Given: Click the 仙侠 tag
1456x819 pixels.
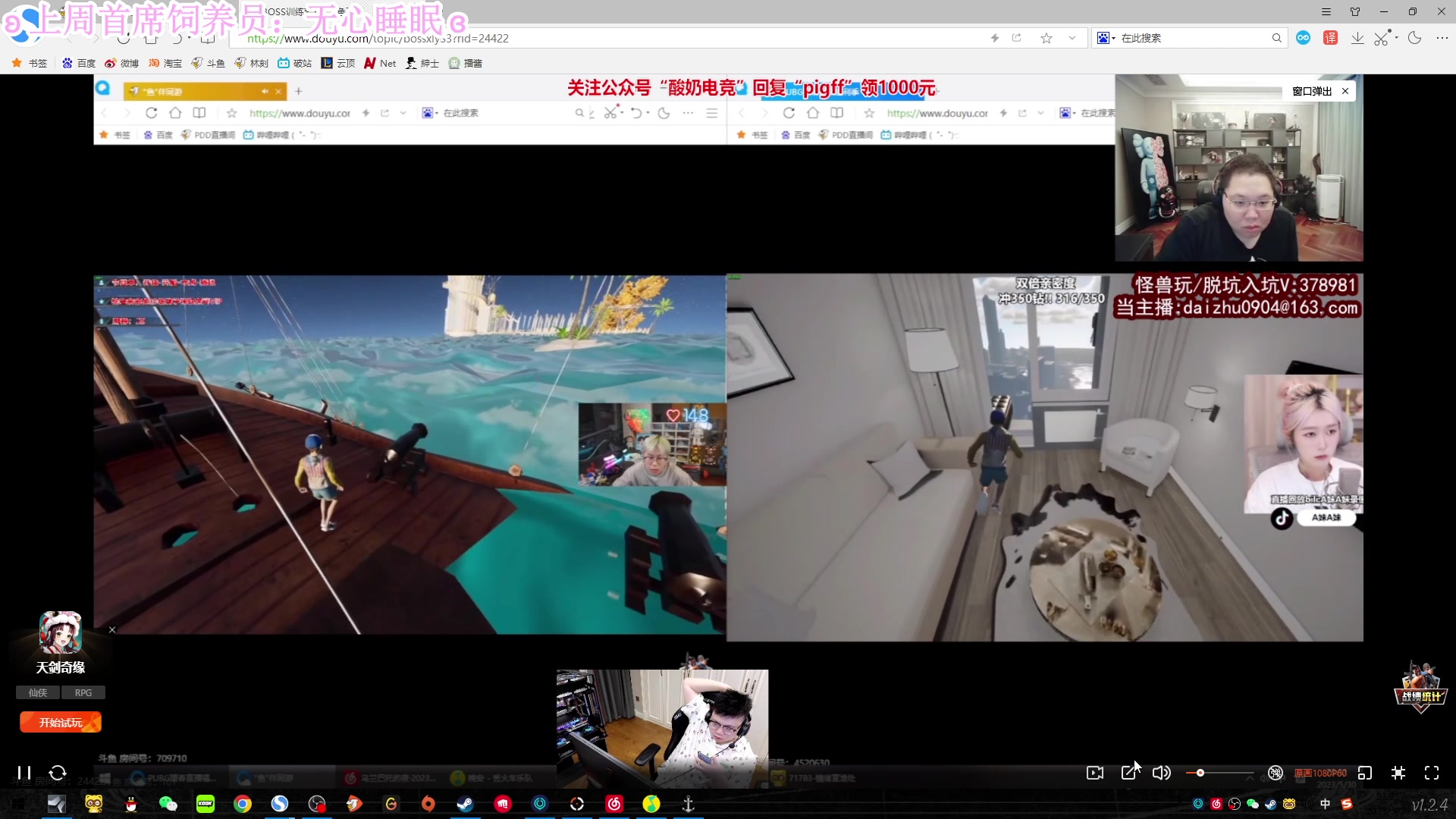Looking at the screenshot, I should tap(38, 692).
